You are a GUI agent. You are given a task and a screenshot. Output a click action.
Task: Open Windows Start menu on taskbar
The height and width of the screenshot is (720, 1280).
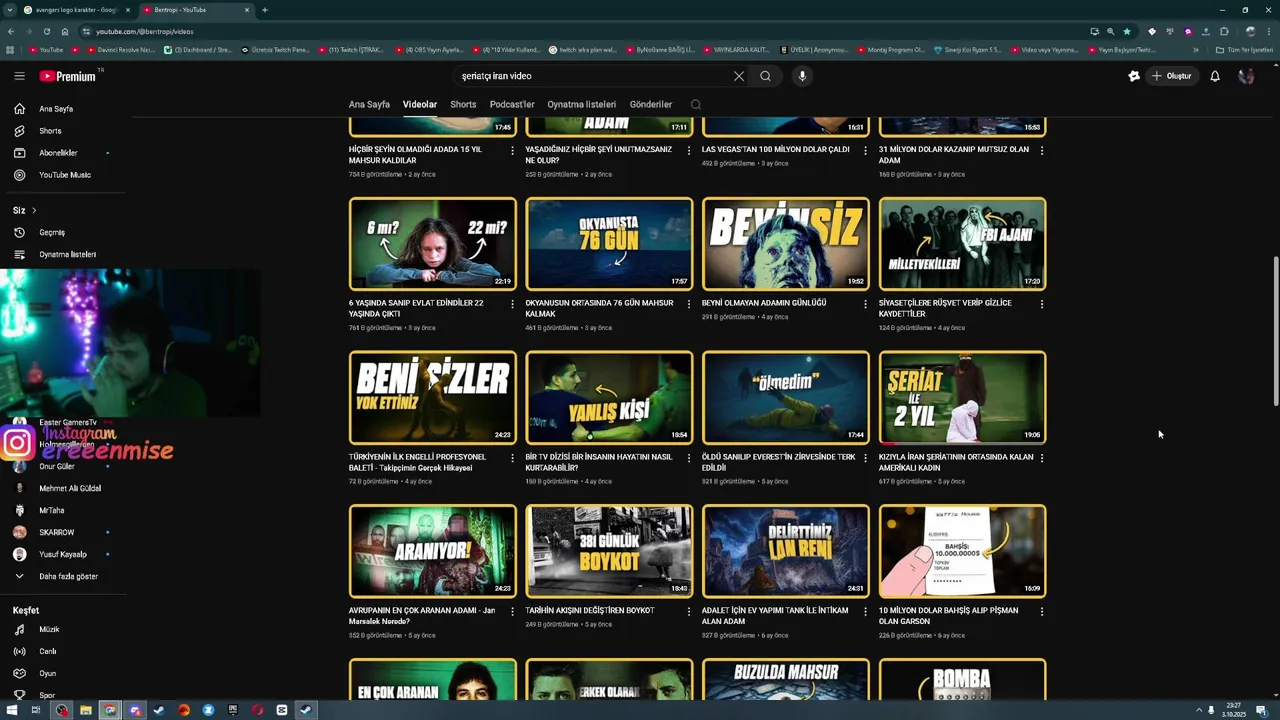[14, 710]
